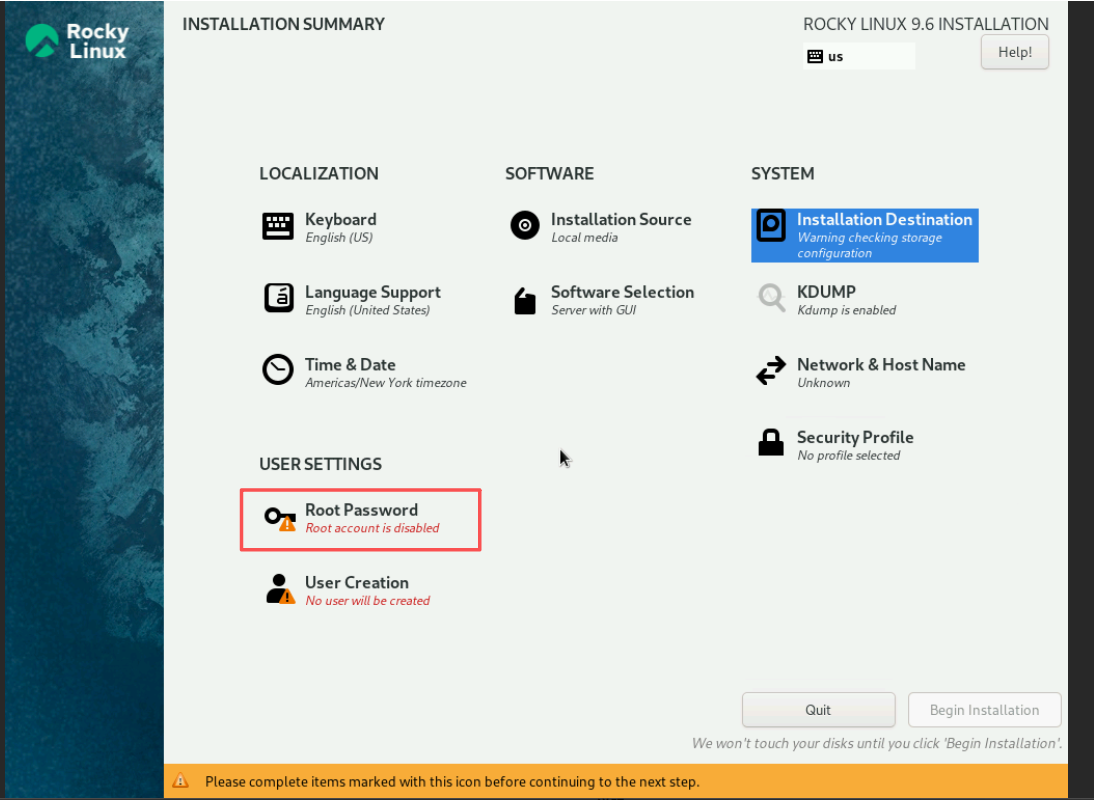Open the Root Password label
Screen dimensions: 1094x800
pyautogui.click(x=361, y=510)
